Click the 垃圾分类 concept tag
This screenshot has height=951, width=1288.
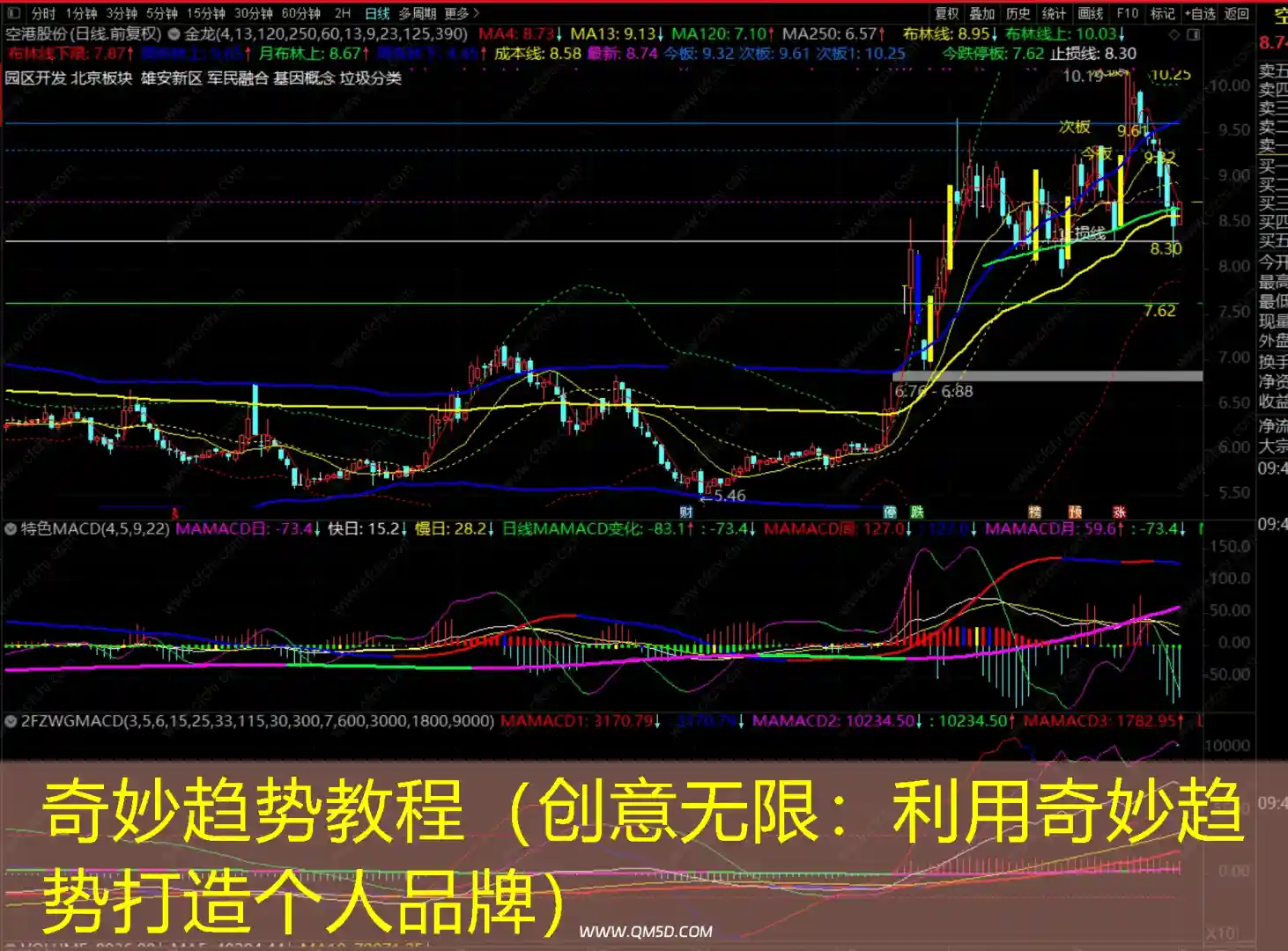[x=371, y=77]
